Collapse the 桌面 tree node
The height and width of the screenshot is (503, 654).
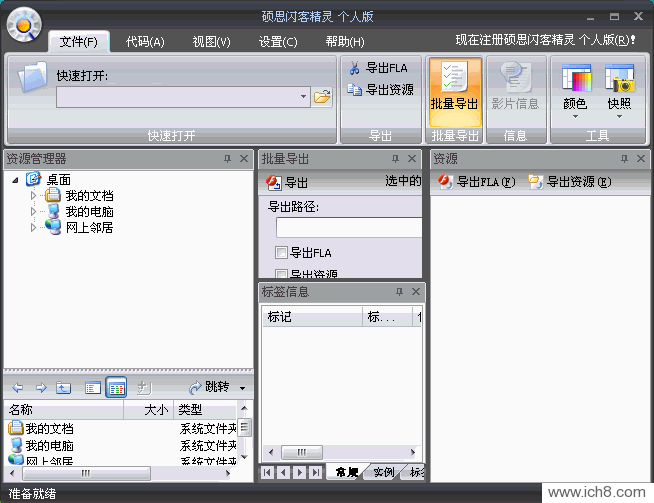coord(15,180)
